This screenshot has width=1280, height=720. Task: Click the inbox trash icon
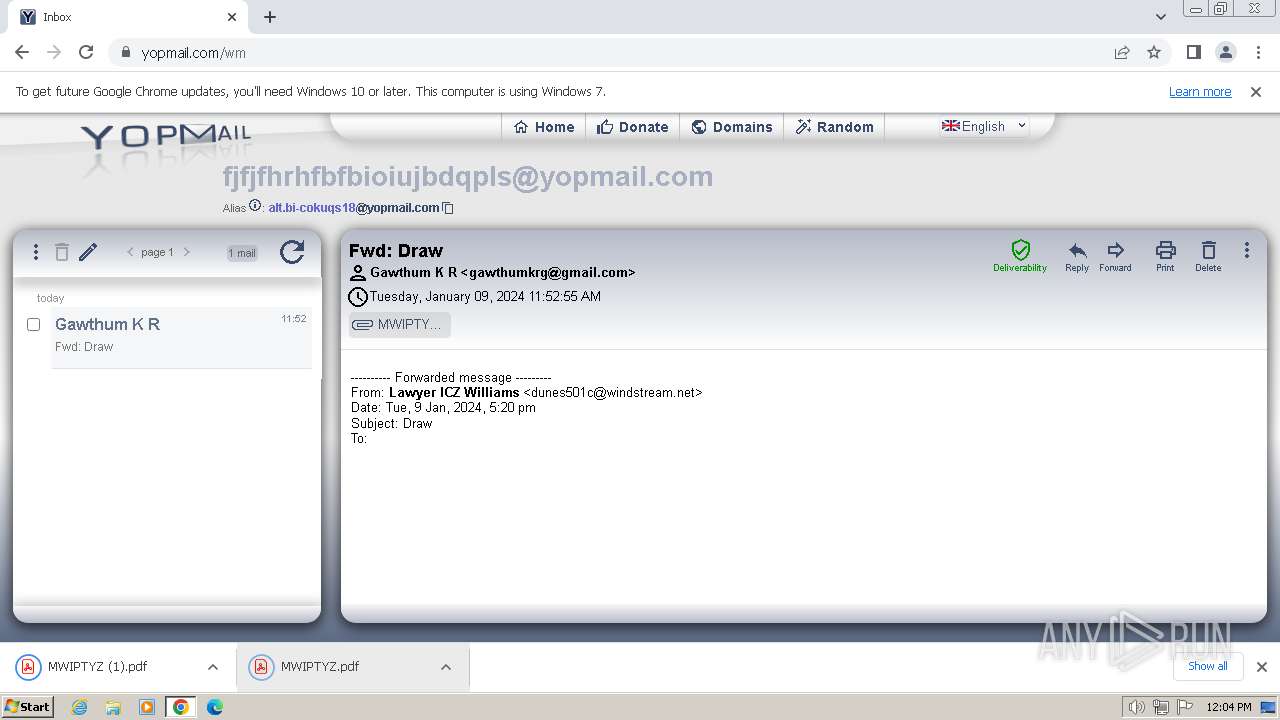[x=62, y=252]
